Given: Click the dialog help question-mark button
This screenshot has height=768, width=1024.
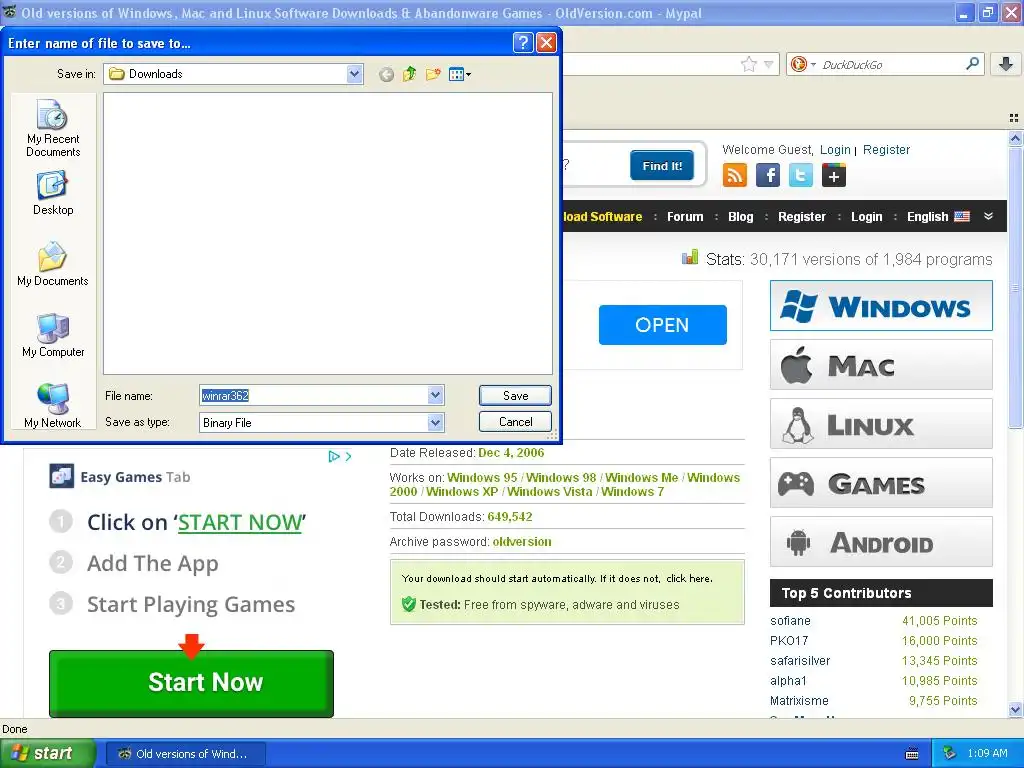Looking at the screenshot, I should [x=523, y=43].
